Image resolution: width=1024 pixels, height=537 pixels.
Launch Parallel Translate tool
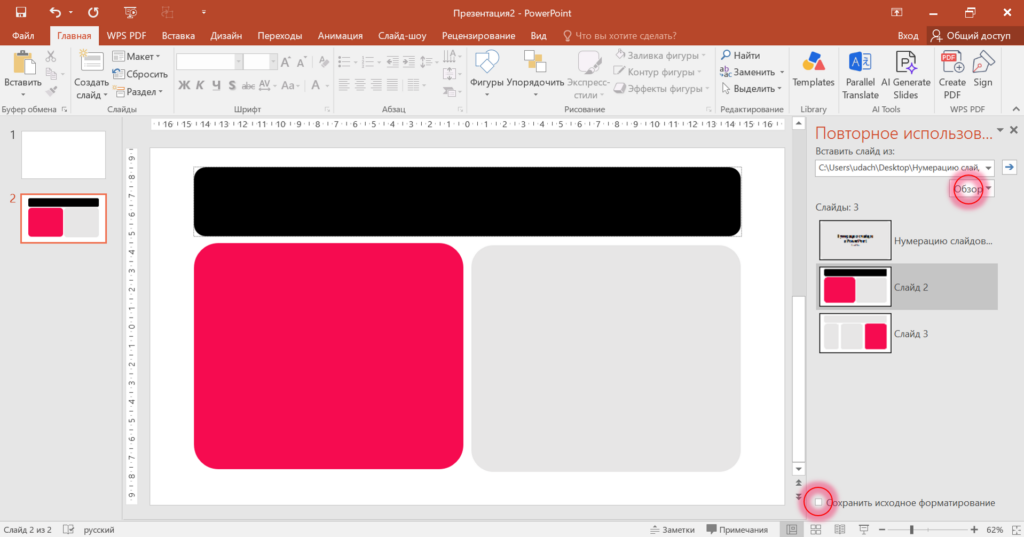point(860,75)
